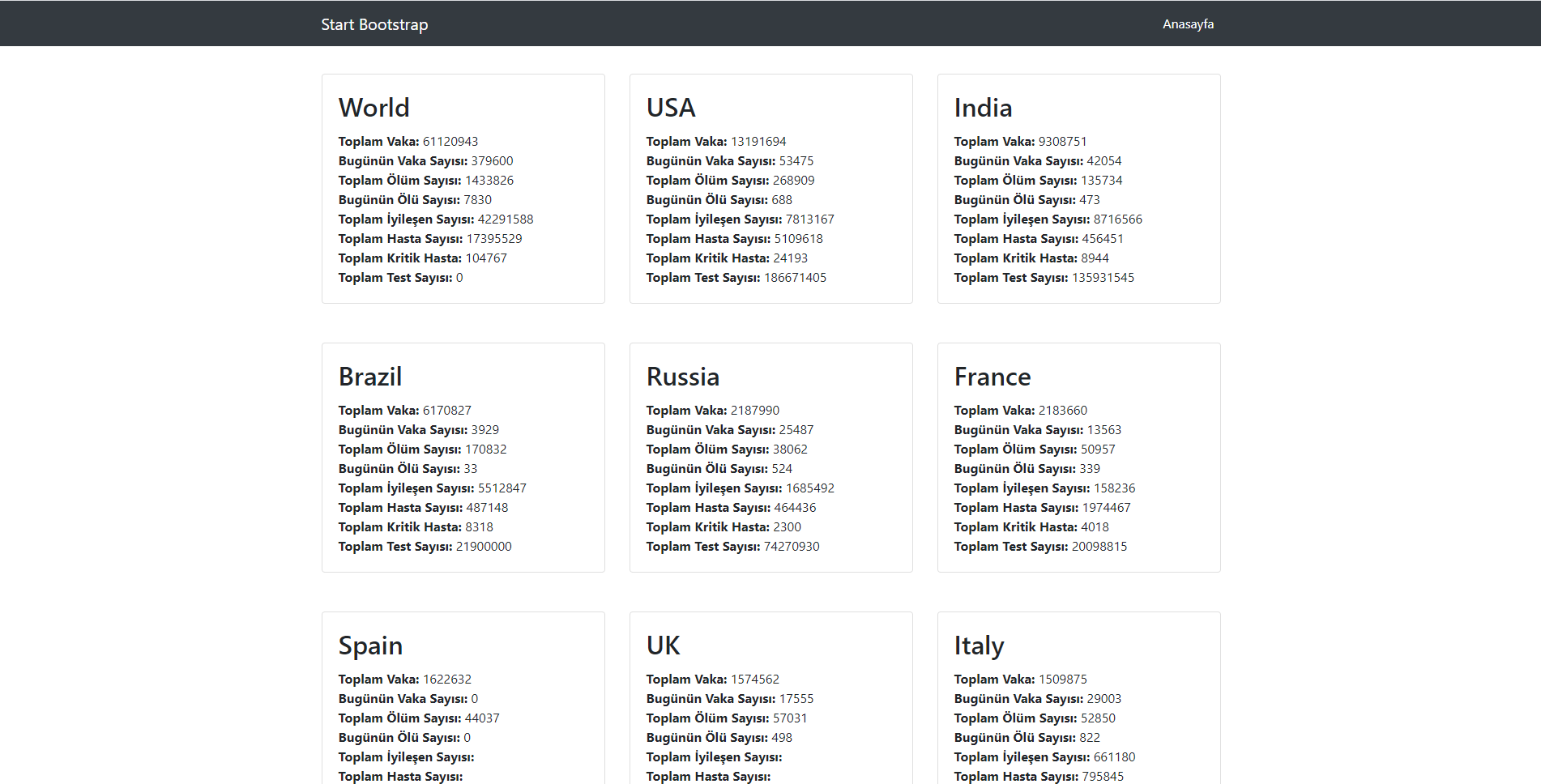This screenshot has height=784, width=1541.
Task: Select the World card heading
Action: tap(374, 108)
